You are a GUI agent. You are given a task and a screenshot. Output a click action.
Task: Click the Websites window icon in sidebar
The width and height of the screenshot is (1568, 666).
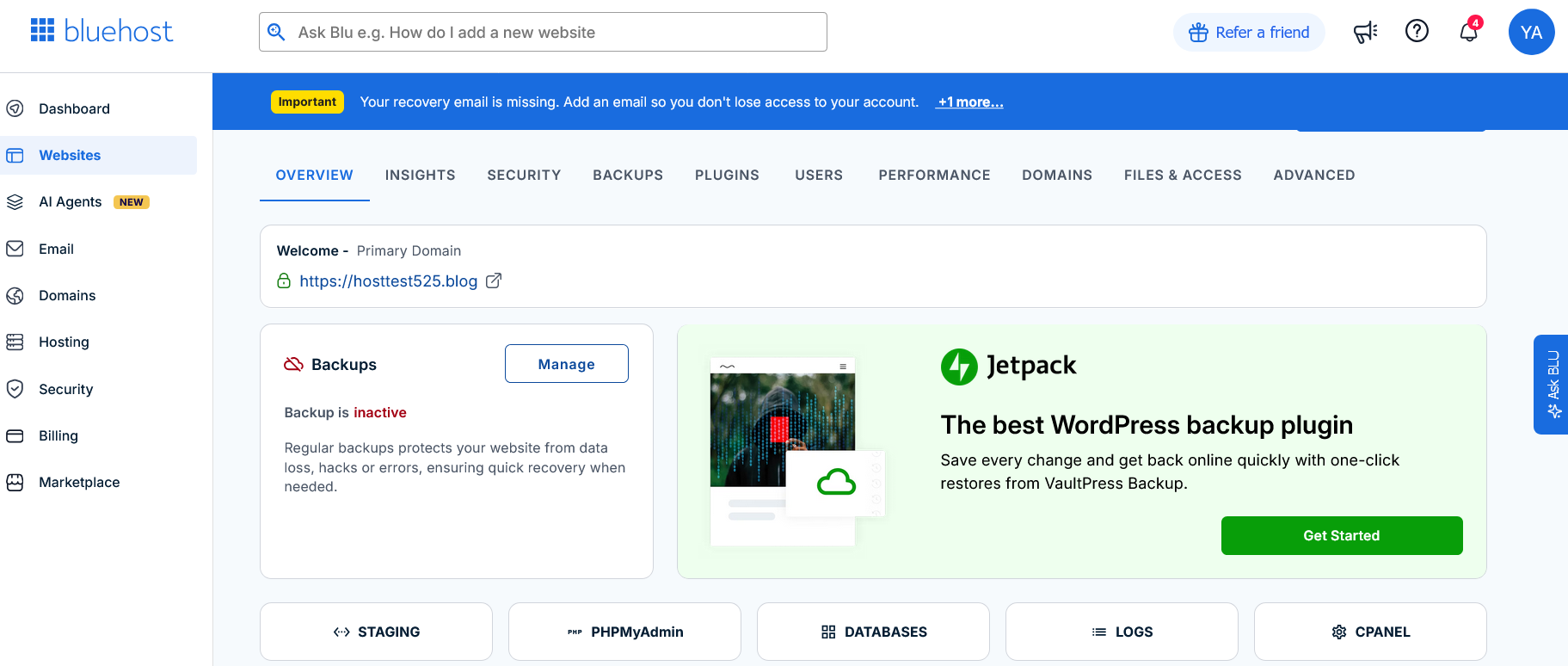coord(15,155)
